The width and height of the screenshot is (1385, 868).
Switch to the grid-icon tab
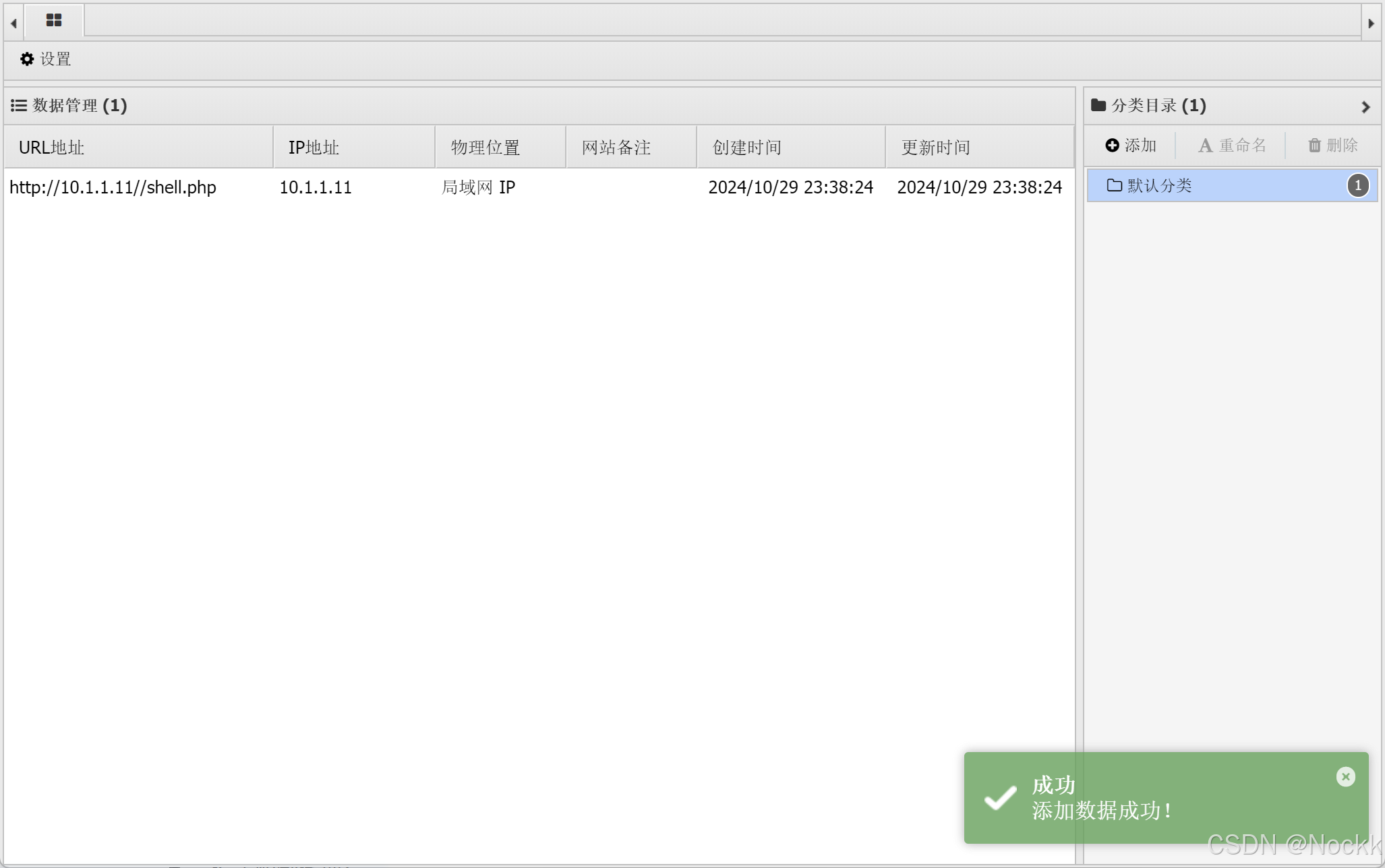pyautogui.click(x=54, y=21)
